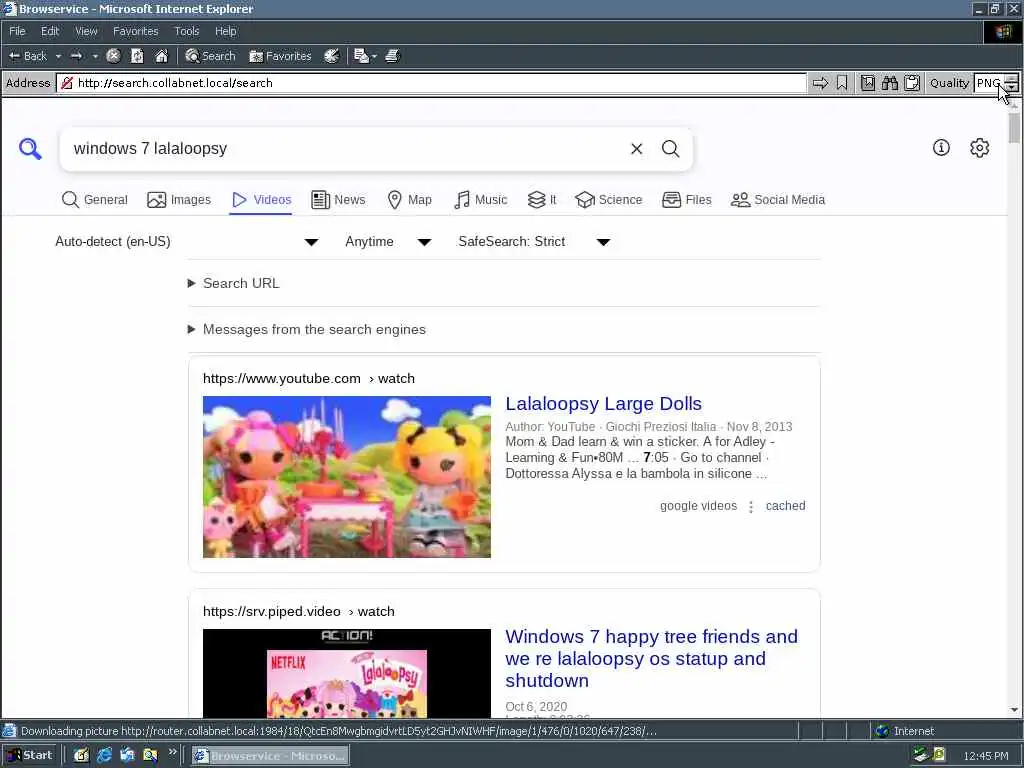This screenshot has width=1024, height=768.
Task: Click the bookmark icon beside address bar
Action: [x=842, y=83]
